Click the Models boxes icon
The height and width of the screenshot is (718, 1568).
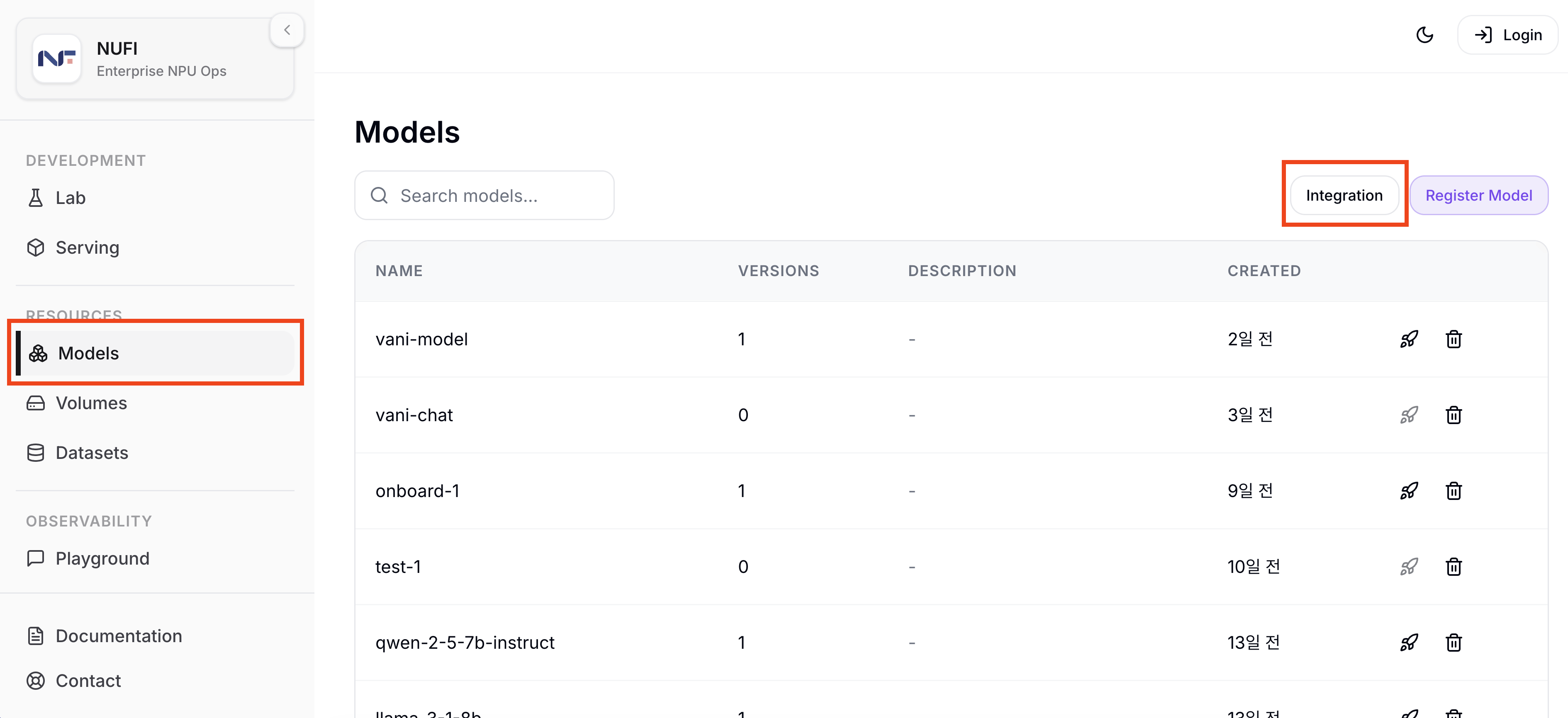(38, 353)
